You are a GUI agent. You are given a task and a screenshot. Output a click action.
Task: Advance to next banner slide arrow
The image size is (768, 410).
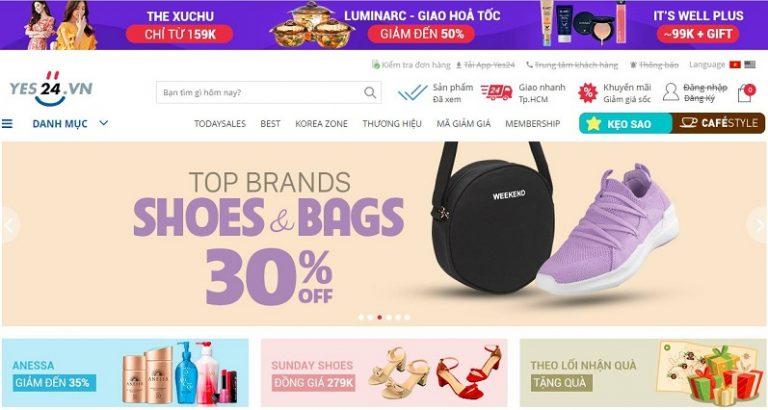point(757,225)
